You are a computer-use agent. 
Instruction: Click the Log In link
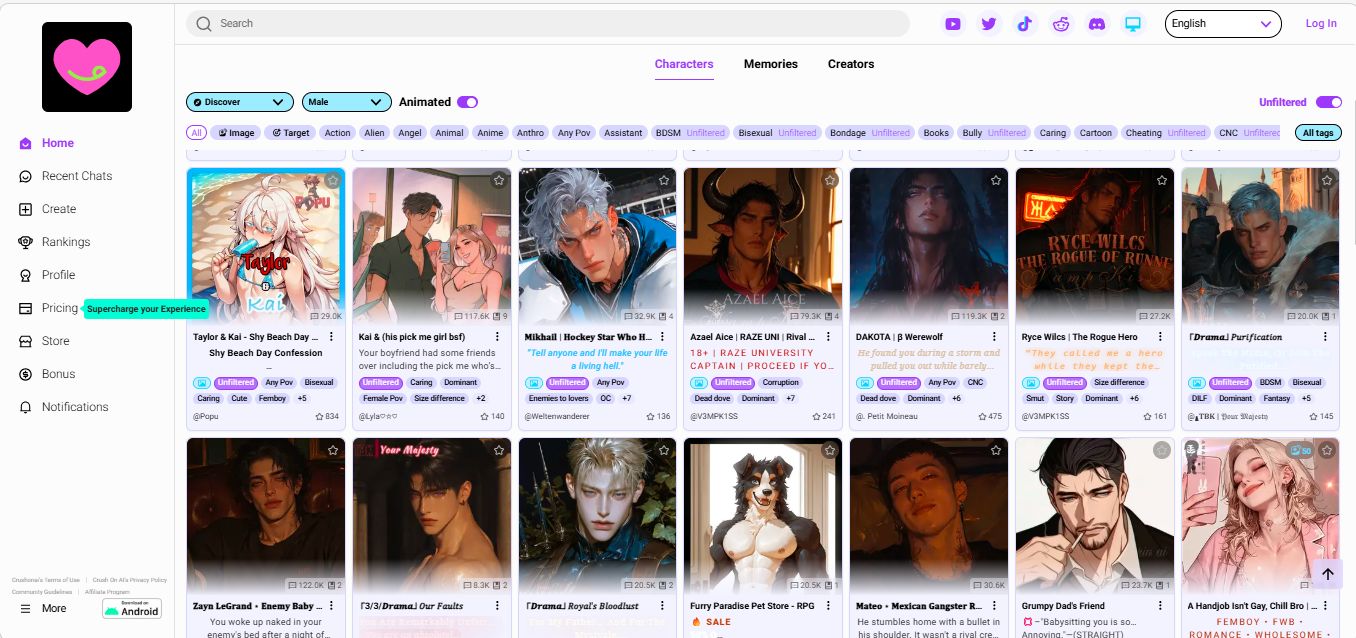[1321, 24]
